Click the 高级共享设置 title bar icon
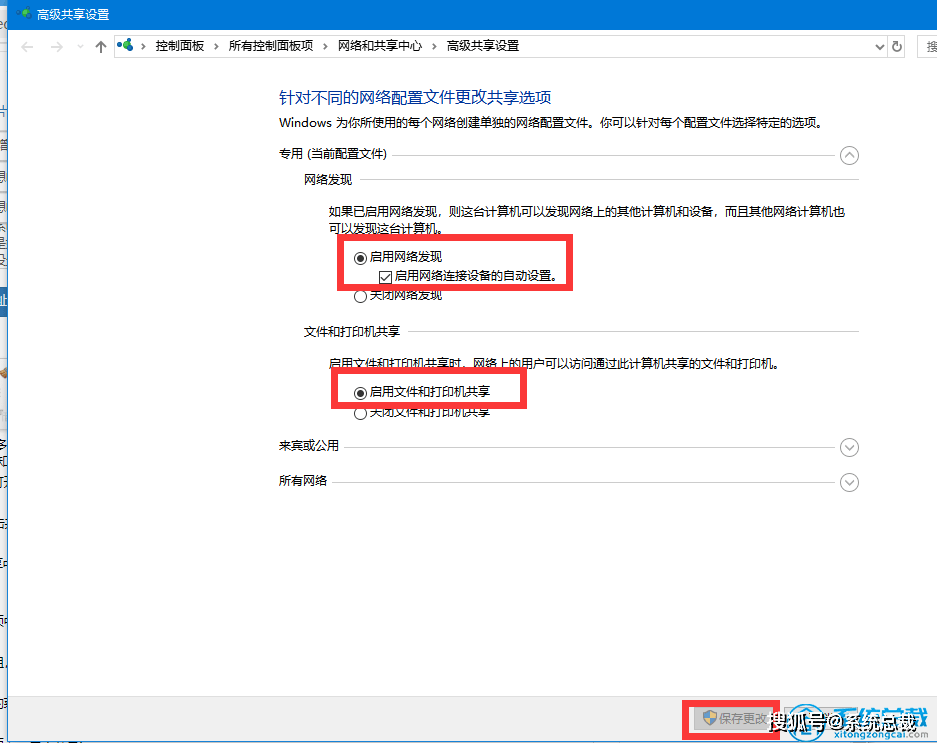Viewport: 937px width, 743px height. point(24,13)
